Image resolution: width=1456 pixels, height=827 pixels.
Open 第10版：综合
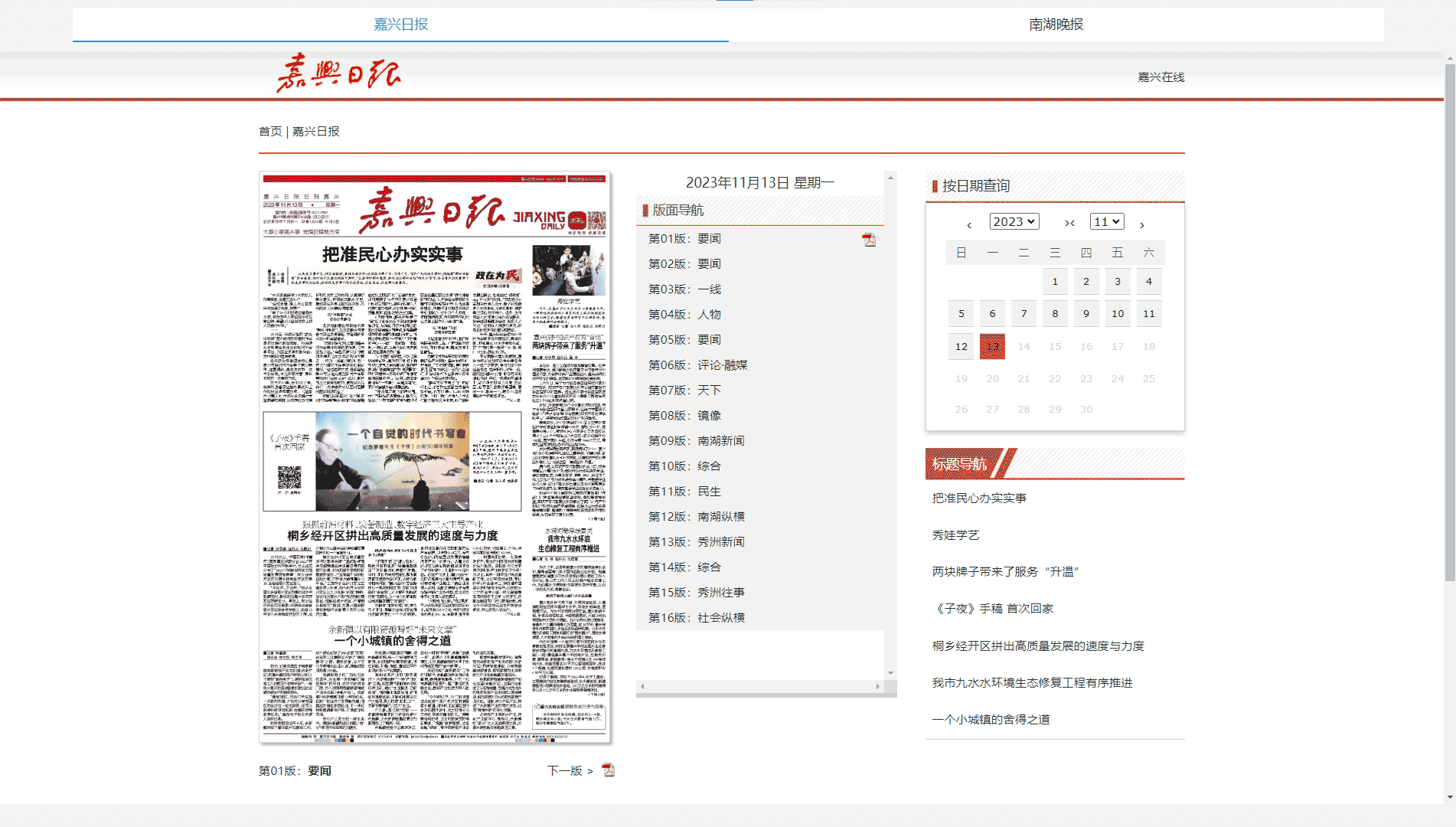(x=684, y=466)
